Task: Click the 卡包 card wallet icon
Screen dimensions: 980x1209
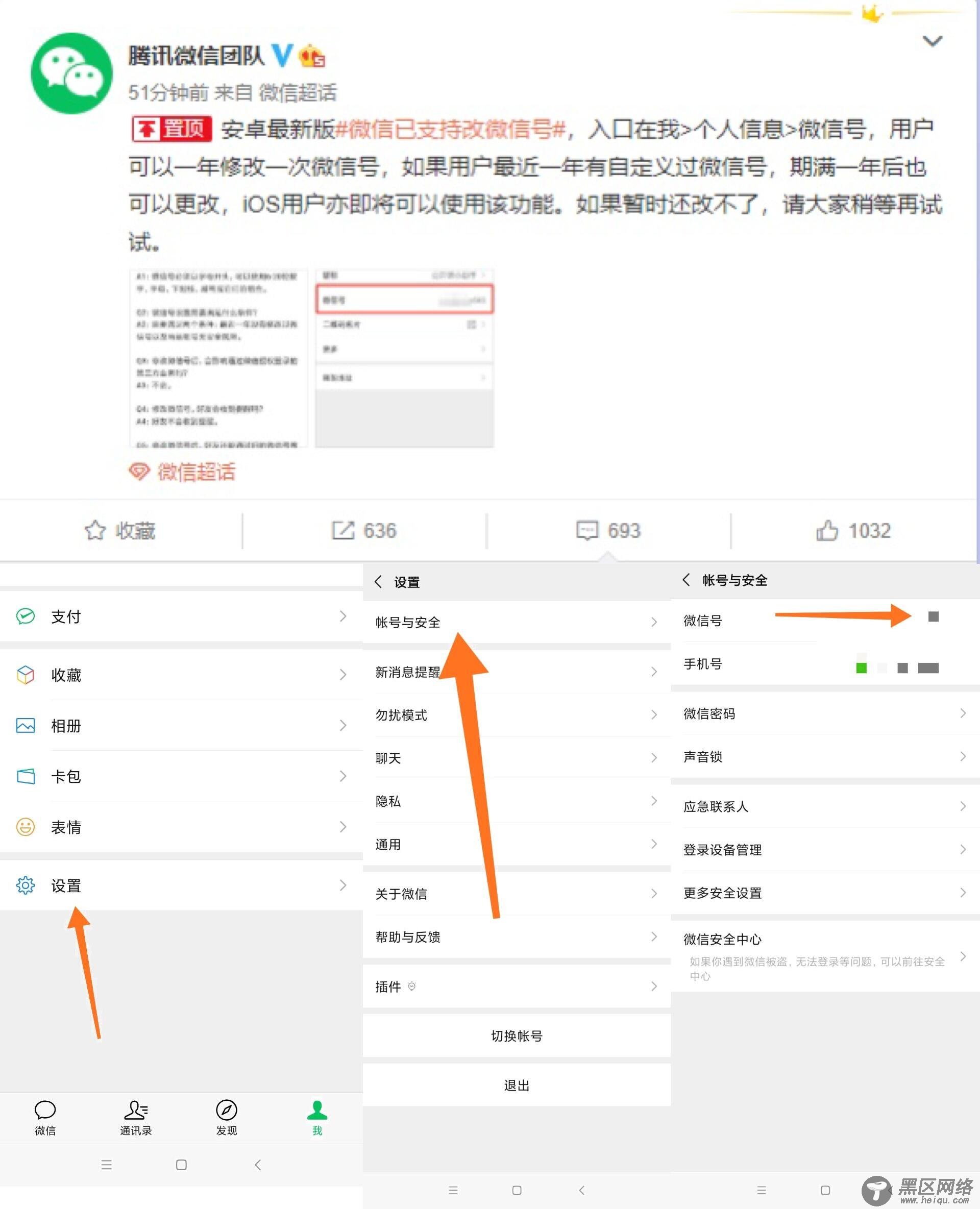Action: pos(26,776)
